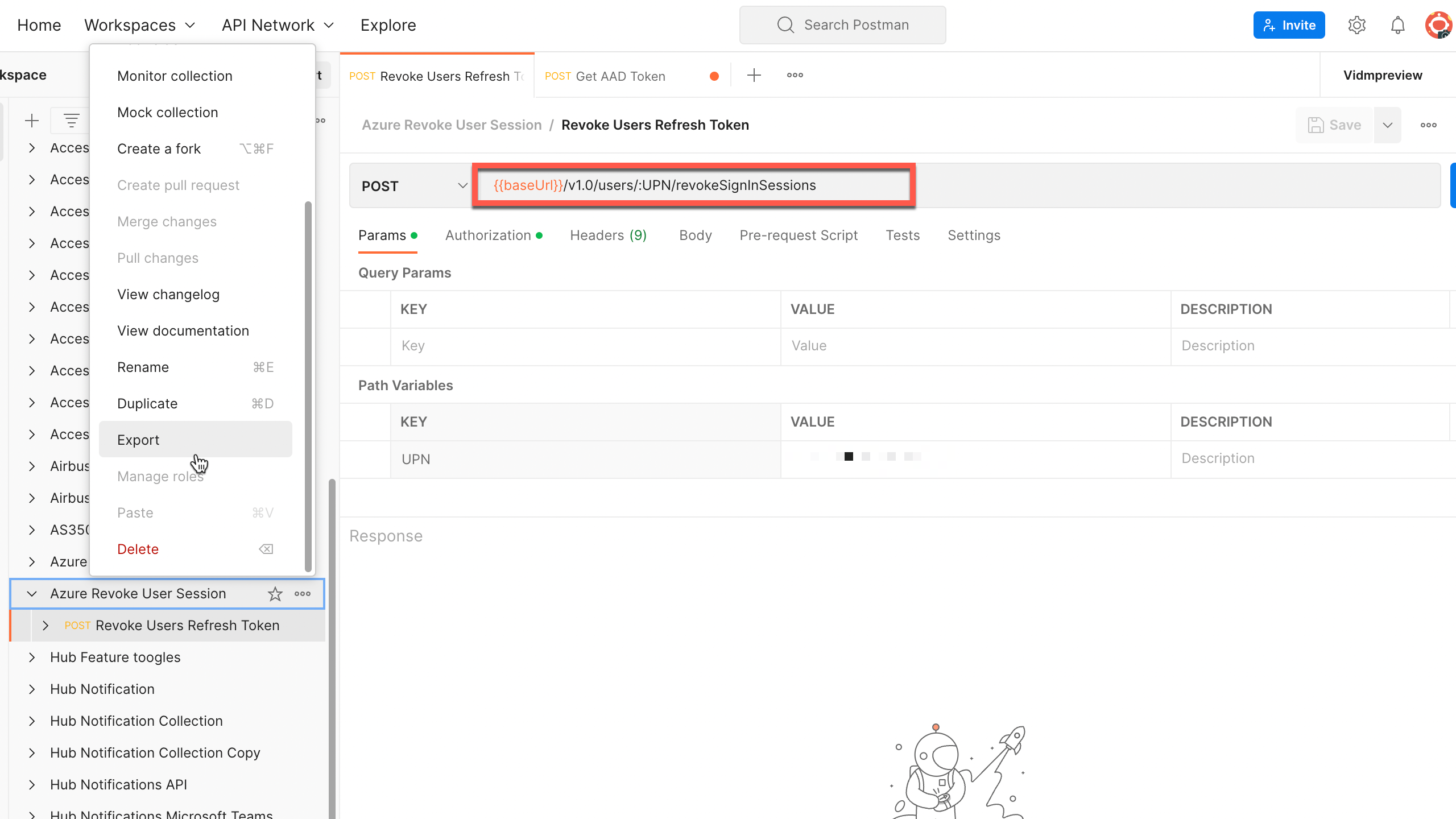1456x819 pixels.
Task: Add a new request tab
Action: pyautogui.click(x=754, y=75)
